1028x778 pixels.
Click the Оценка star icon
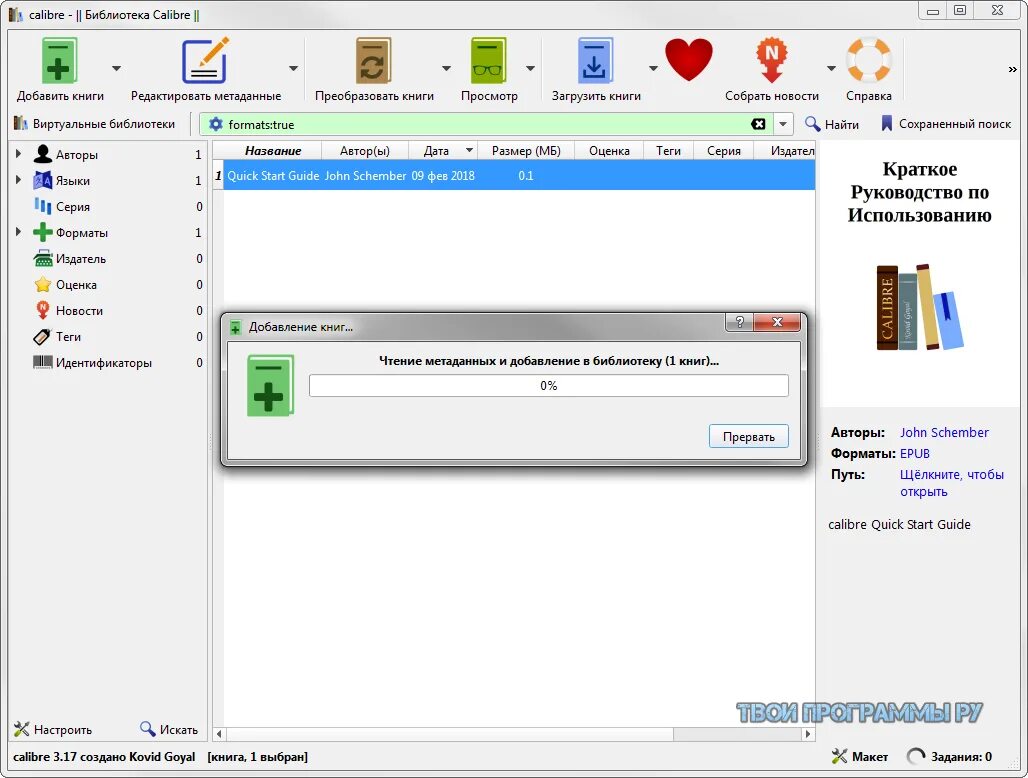click(43, 284)
